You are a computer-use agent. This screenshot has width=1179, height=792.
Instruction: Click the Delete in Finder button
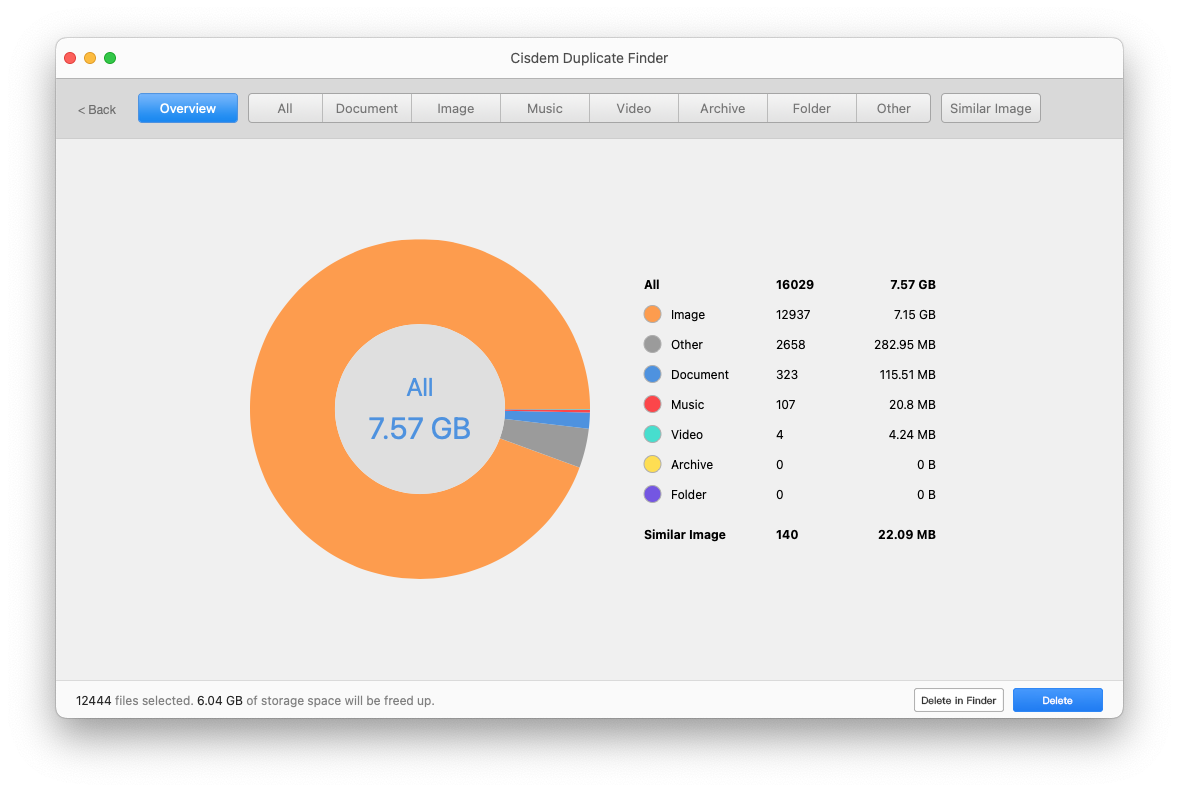[x=958, y=700]
